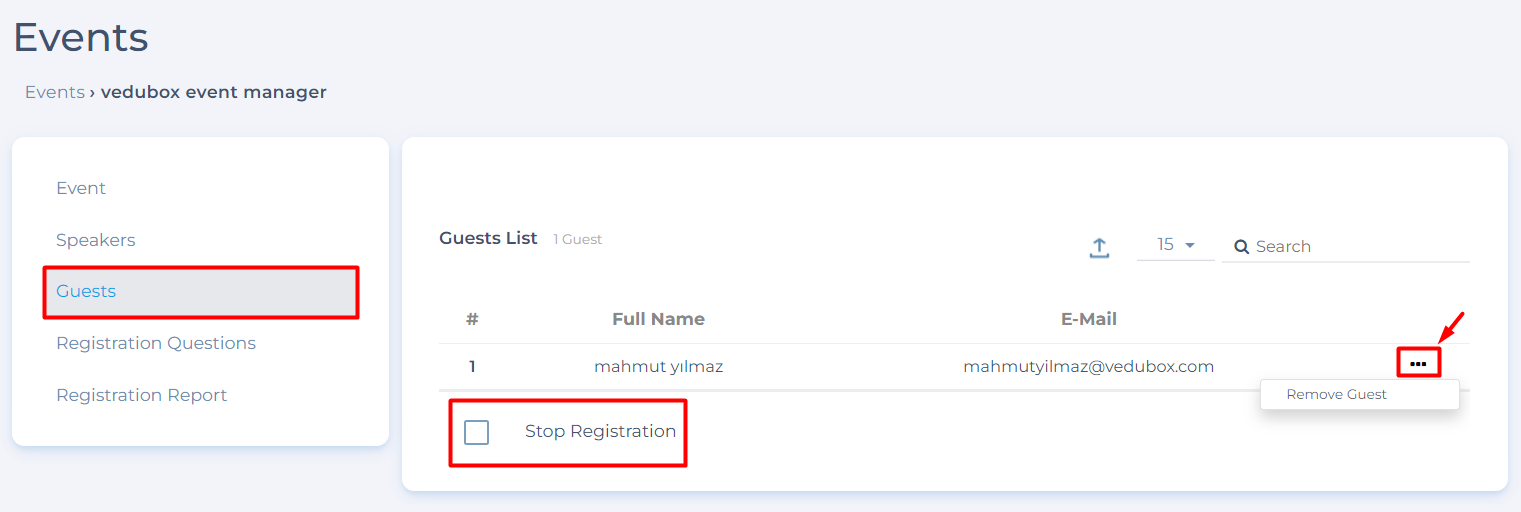Open the three-dot menu for mahmut yılmaz
The width and height of the screenshot is (1521, 512).
1418,364
